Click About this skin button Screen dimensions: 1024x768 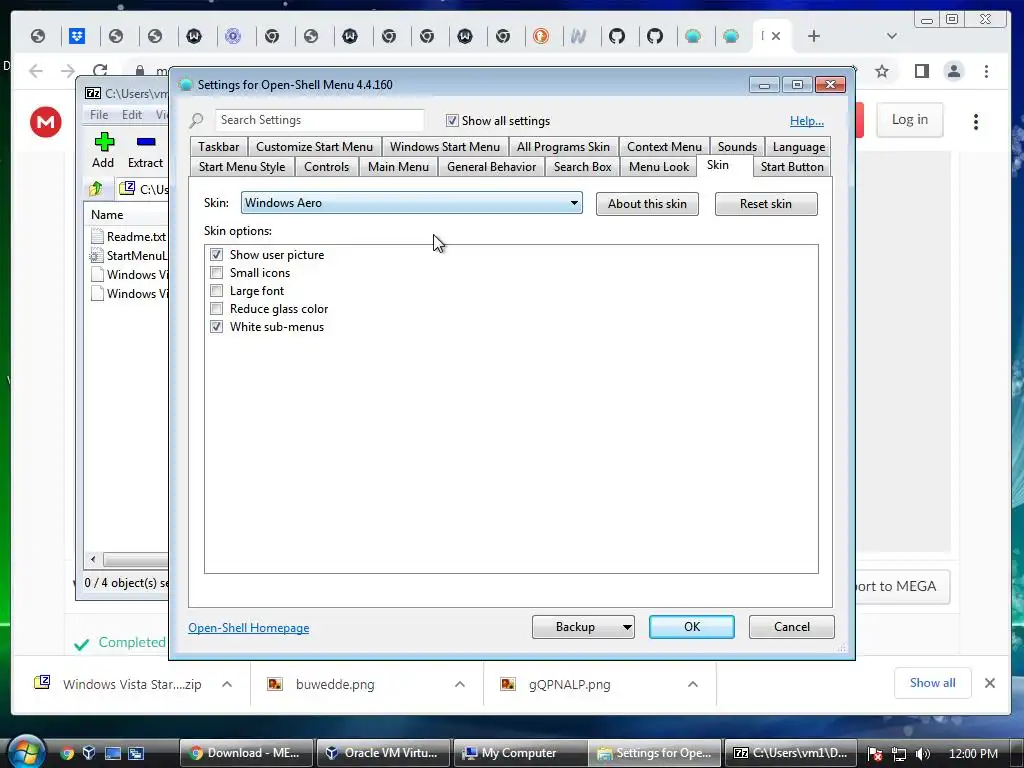coord(647,204)
